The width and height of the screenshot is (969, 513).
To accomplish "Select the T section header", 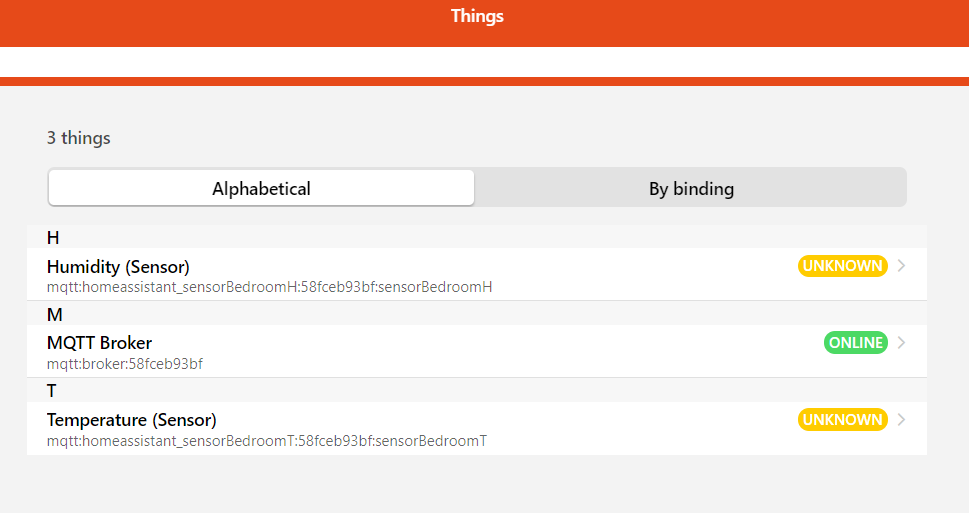I will click(52, 391).
